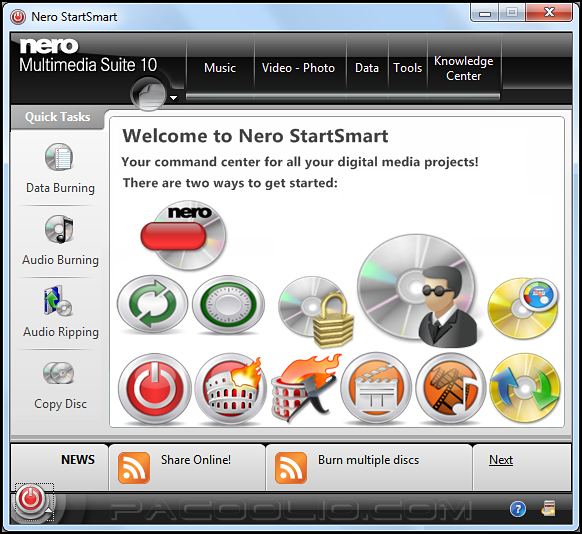Open the Knowledge Center tab

coord(464,68)
